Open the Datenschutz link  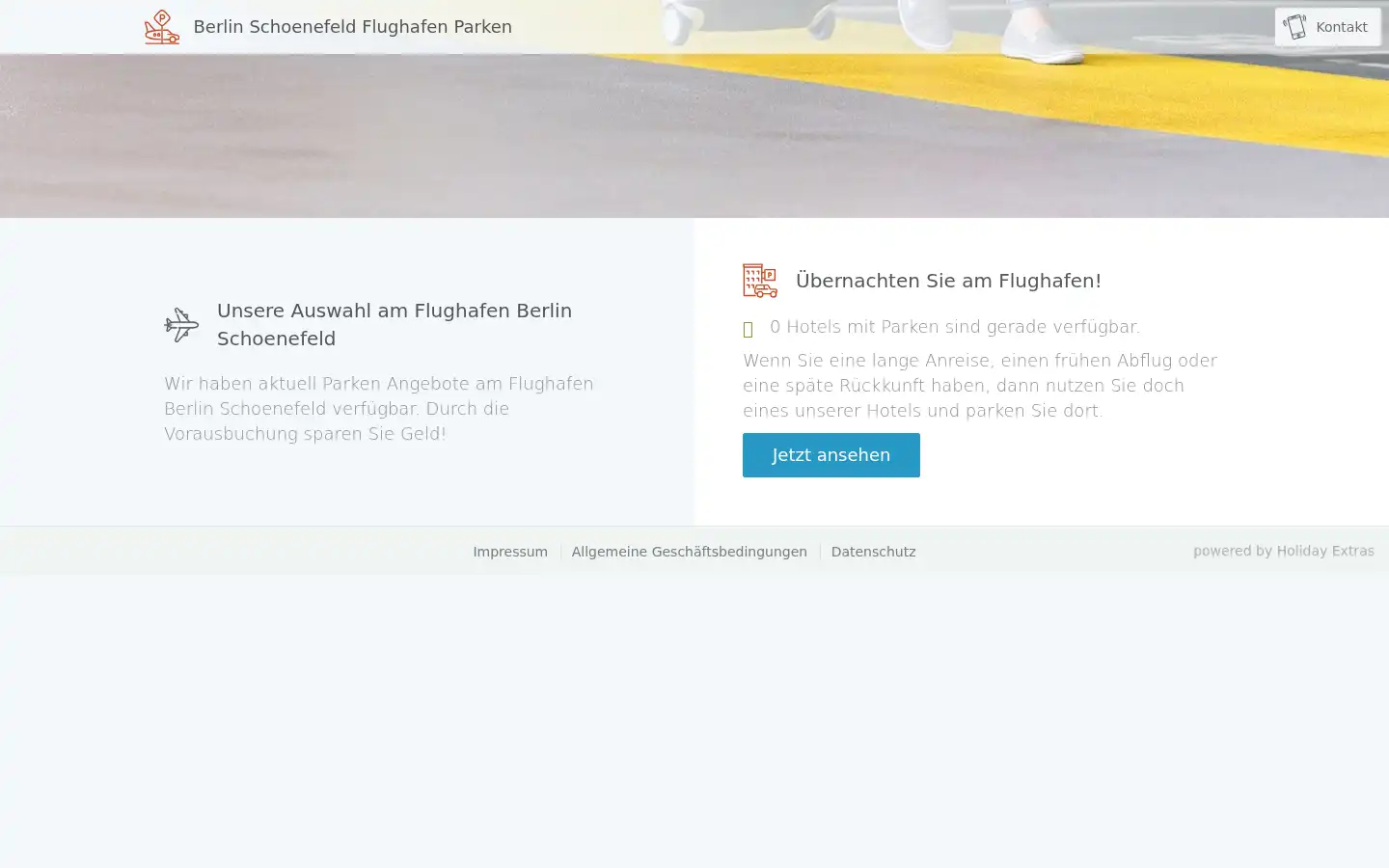click(x=873, y=552)
